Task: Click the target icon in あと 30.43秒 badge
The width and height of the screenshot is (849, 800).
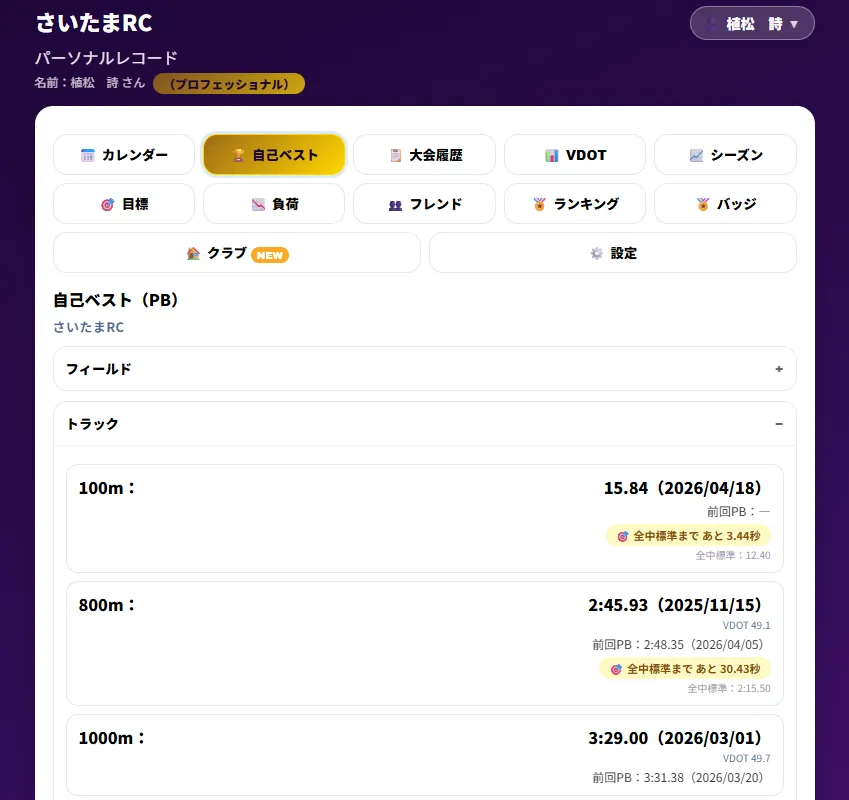Action: [x=616, y=670]
